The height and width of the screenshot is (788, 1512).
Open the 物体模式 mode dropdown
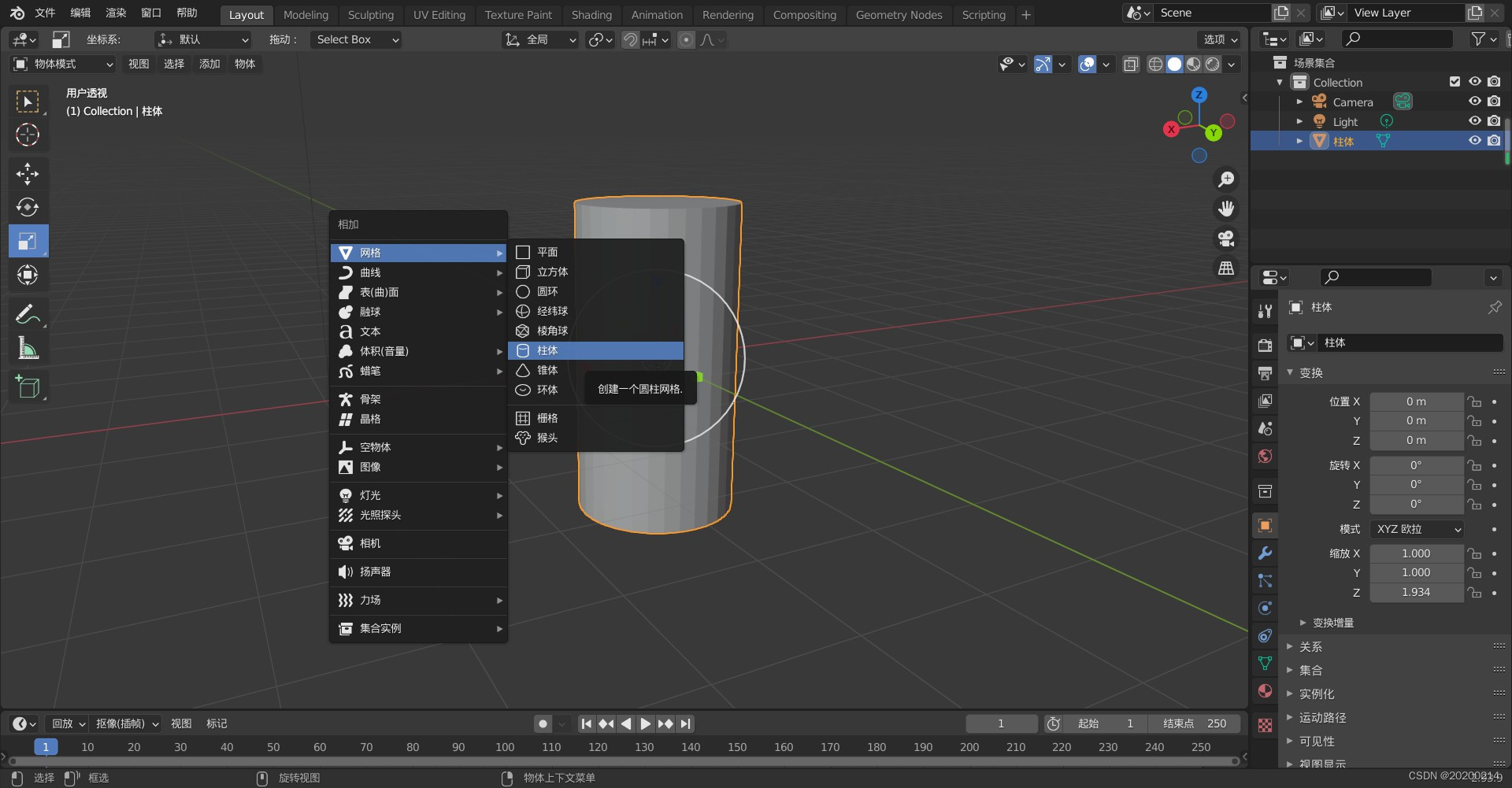click(64, 64)
